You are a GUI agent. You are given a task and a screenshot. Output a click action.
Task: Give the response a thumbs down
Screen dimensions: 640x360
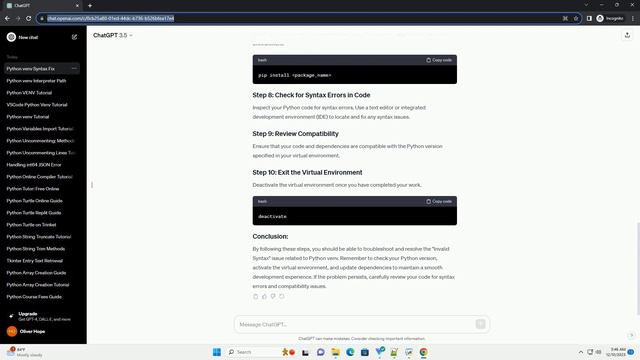pyautogui.click(x=273, y=296)
